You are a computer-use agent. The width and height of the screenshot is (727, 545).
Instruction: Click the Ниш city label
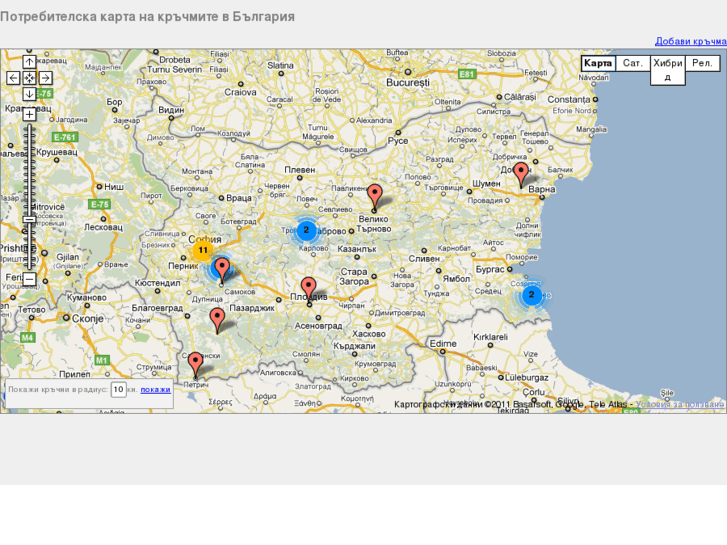point(114,187)
